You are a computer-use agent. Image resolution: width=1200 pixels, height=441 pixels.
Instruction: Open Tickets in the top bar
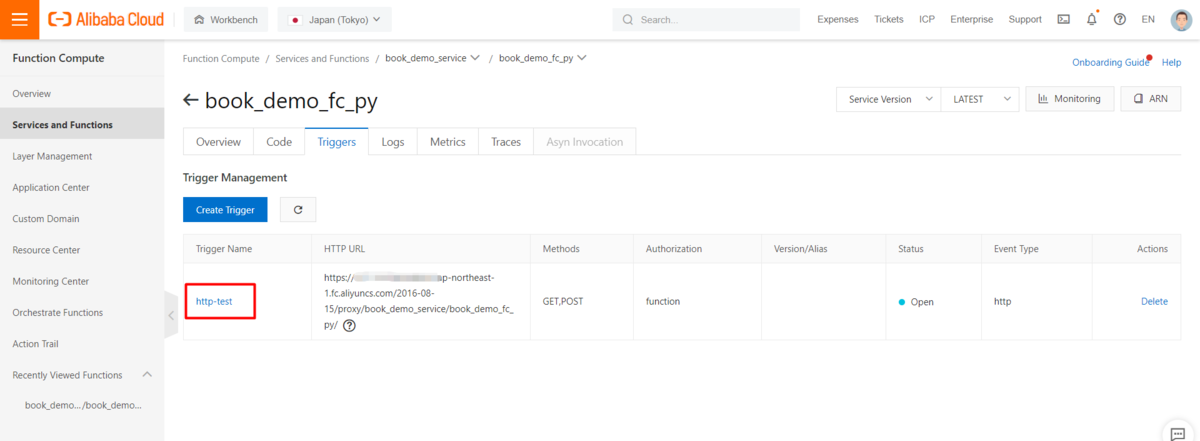click(888, 19)
